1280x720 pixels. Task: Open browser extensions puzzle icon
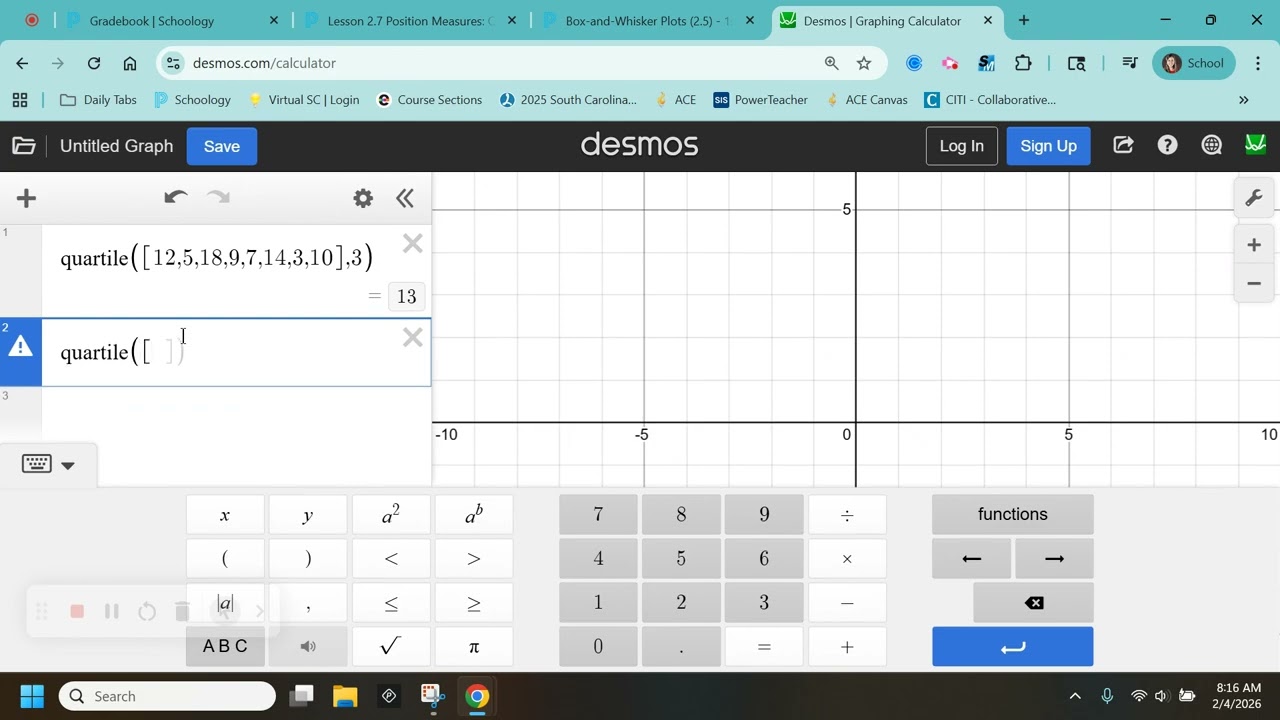(x=1022, y=63)
